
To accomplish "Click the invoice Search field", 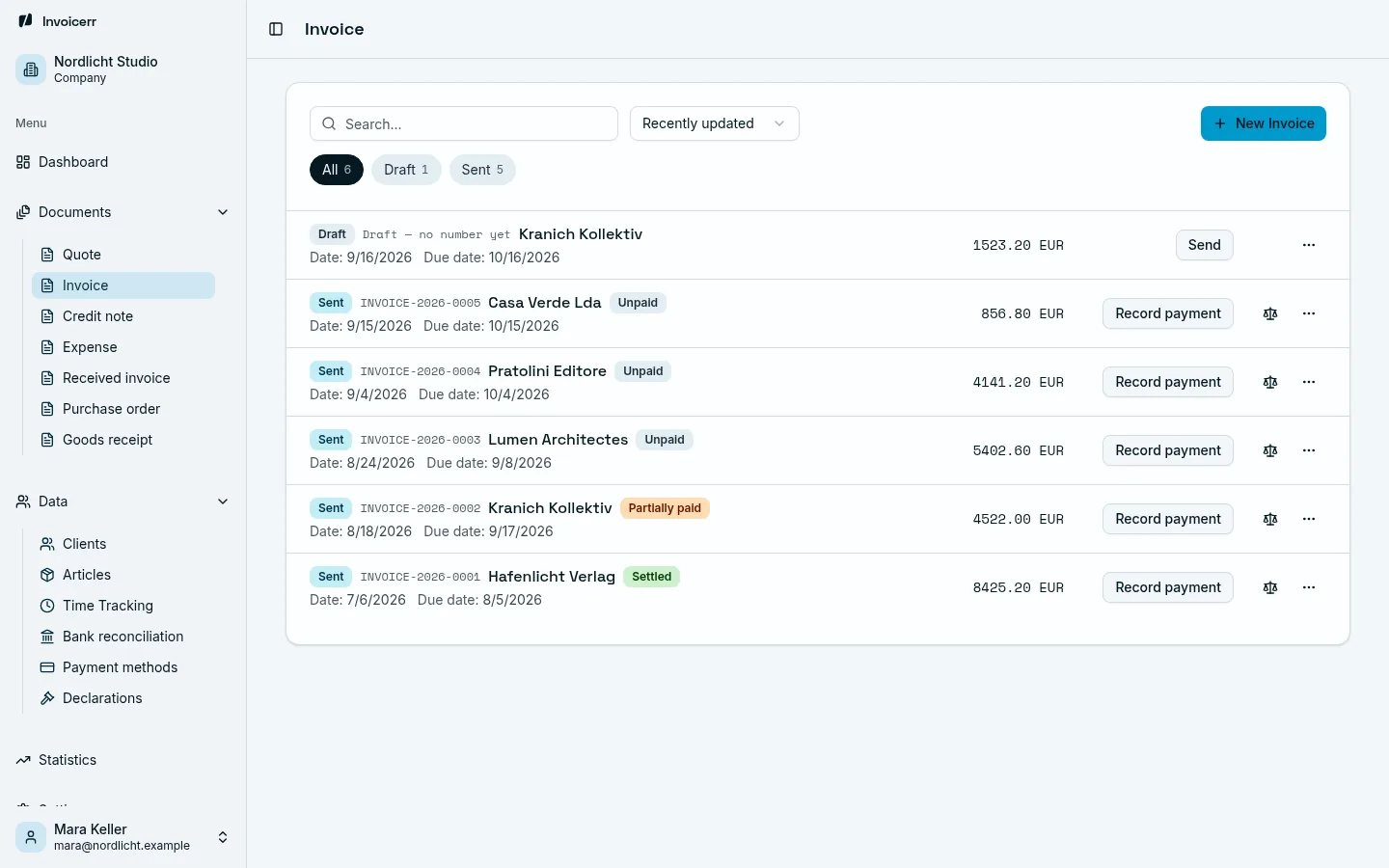I will point(464,123).
